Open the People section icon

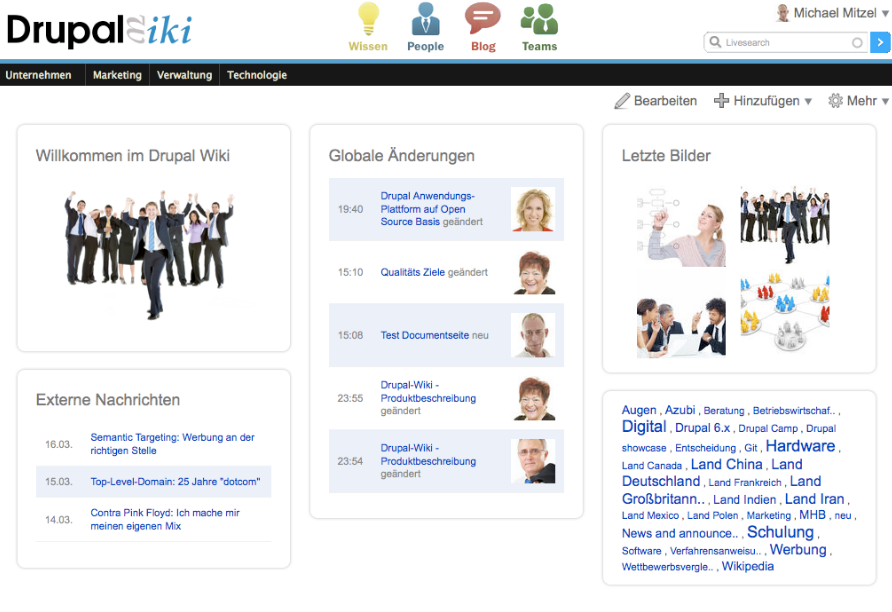[426, 19]
